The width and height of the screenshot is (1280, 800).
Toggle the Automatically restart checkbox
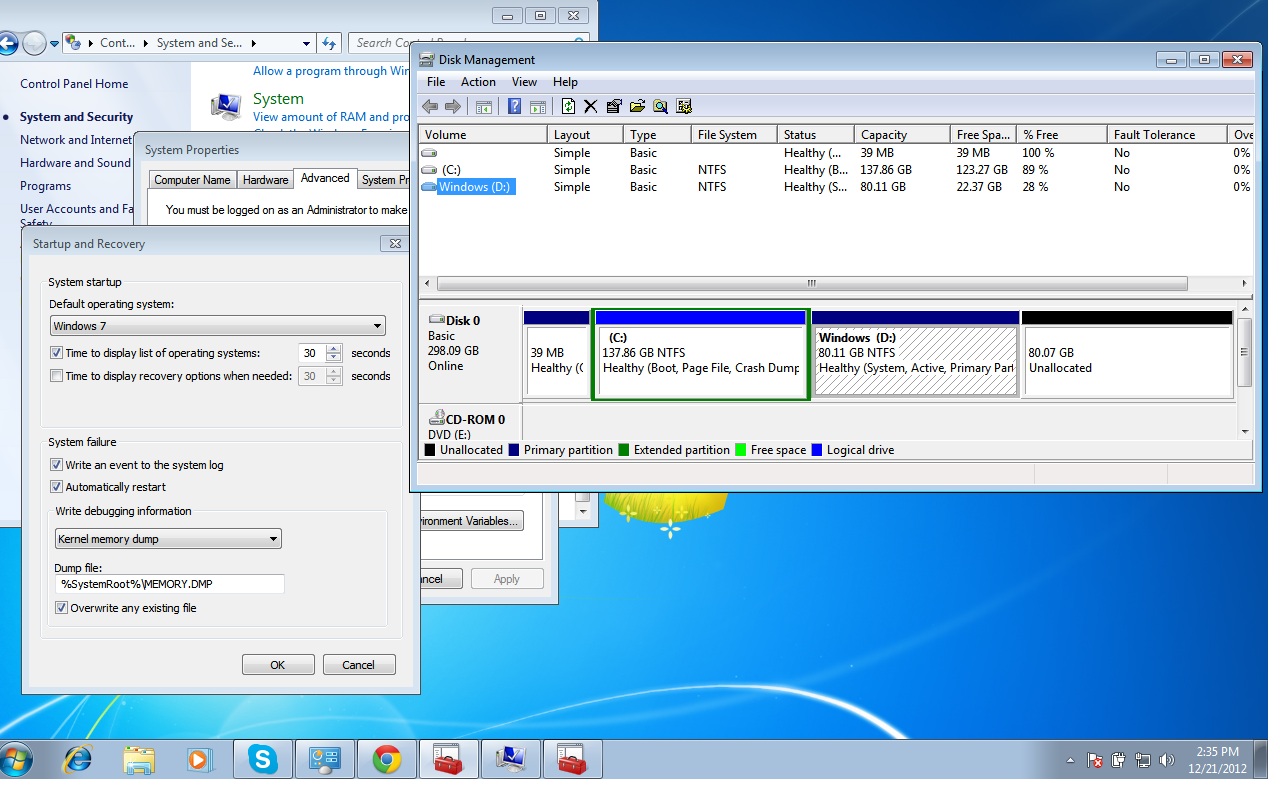pyautogui.click(x=56, y=487)
